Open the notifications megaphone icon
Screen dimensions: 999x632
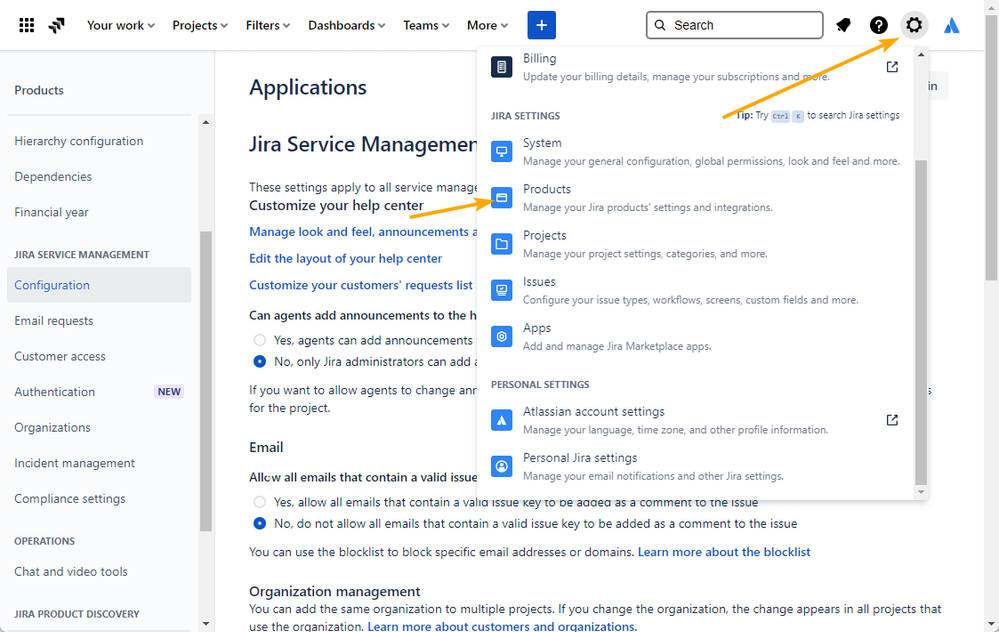tap(844, 25)
